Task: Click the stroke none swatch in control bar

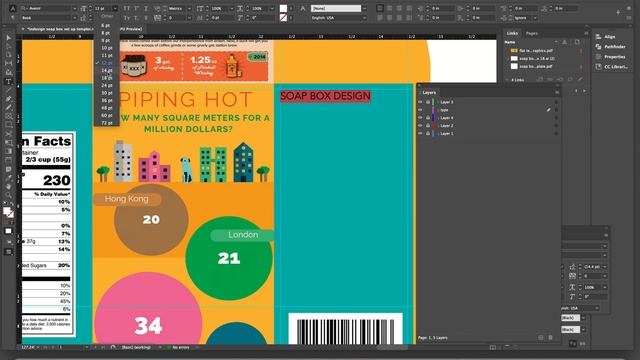Action: 283,18
